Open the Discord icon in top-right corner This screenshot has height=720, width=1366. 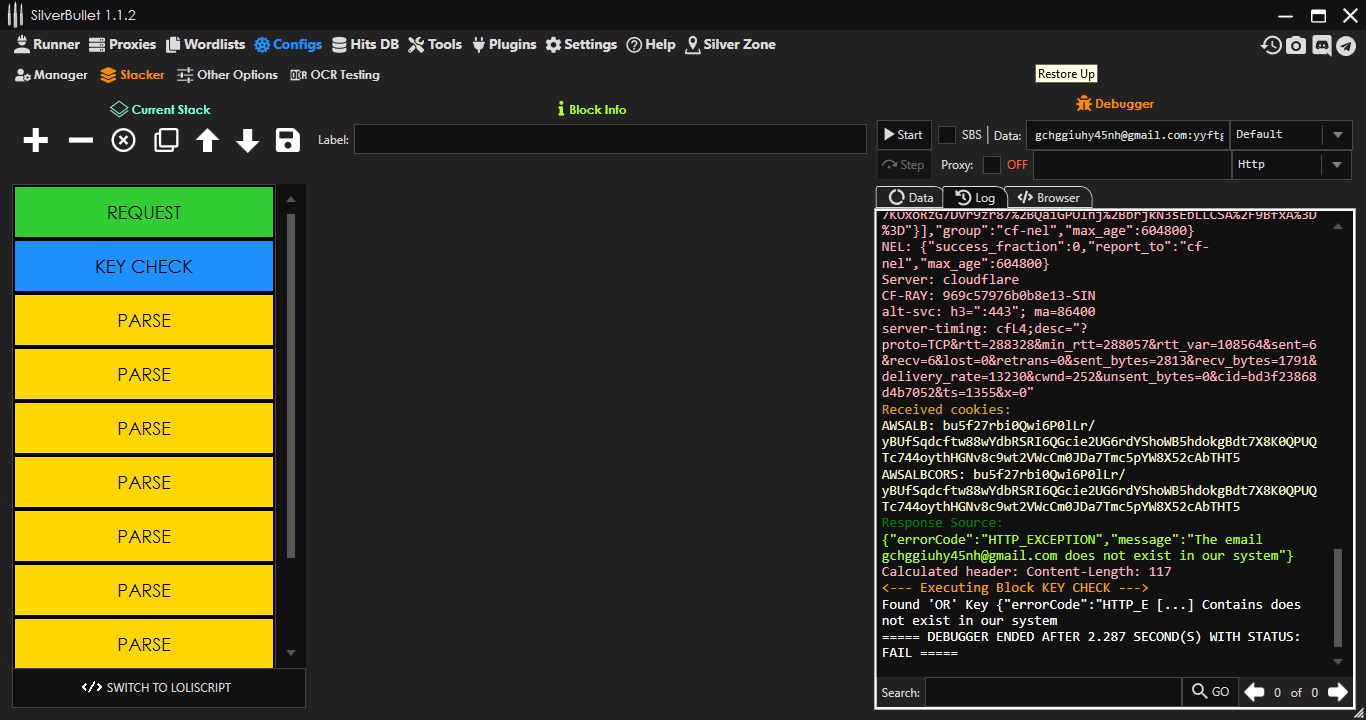click(x=1321, y=45)
